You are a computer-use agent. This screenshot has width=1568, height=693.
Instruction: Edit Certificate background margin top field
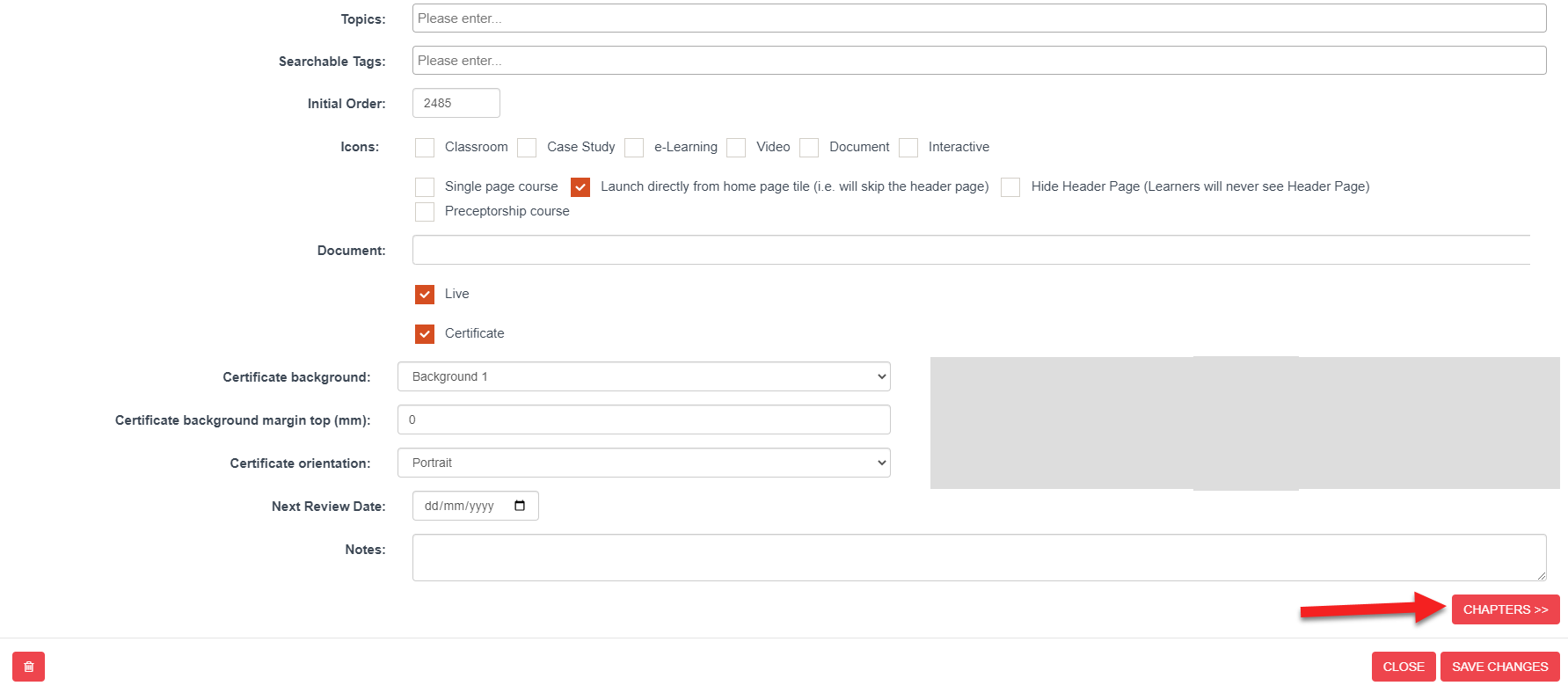click(x=644, y=419)
